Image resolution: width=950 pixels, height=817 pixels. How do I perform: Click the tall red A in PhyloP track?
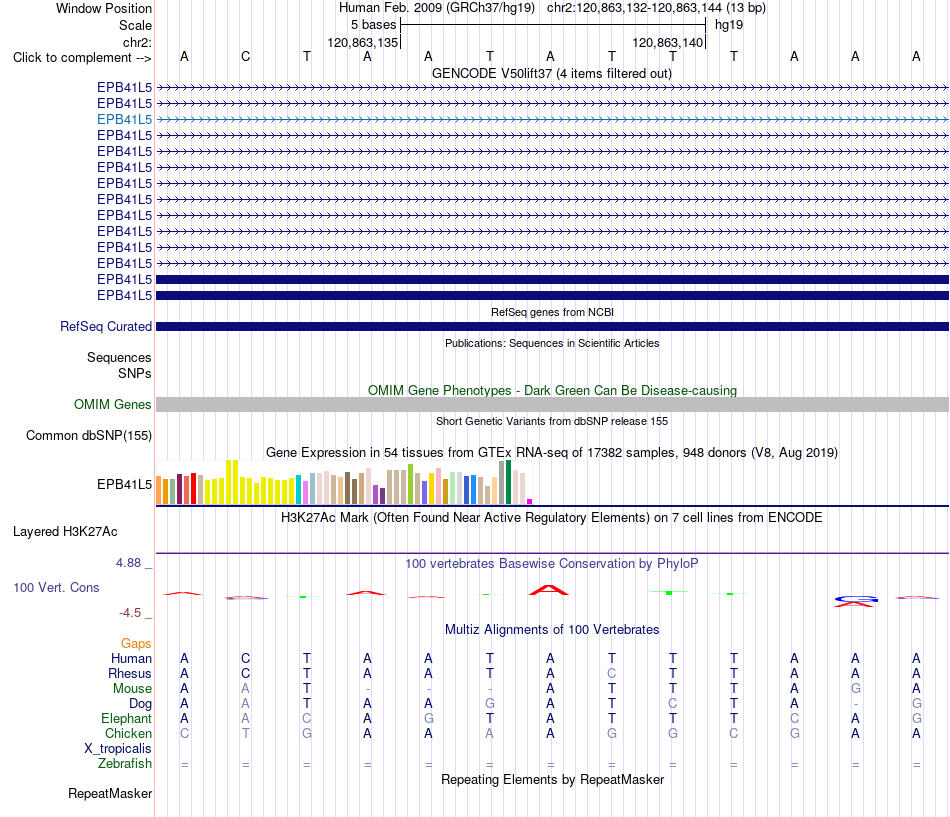point(549,590)
